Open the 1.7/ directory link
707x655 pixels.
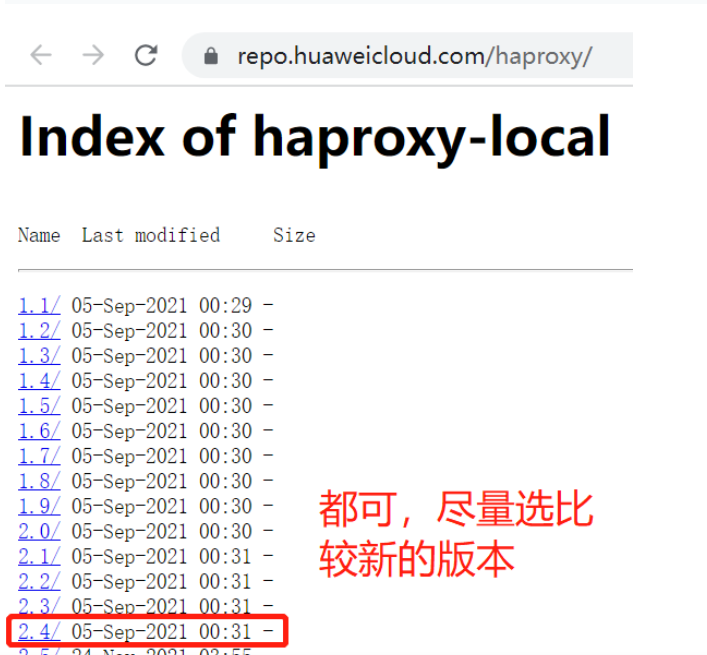[x=39, y=456]
